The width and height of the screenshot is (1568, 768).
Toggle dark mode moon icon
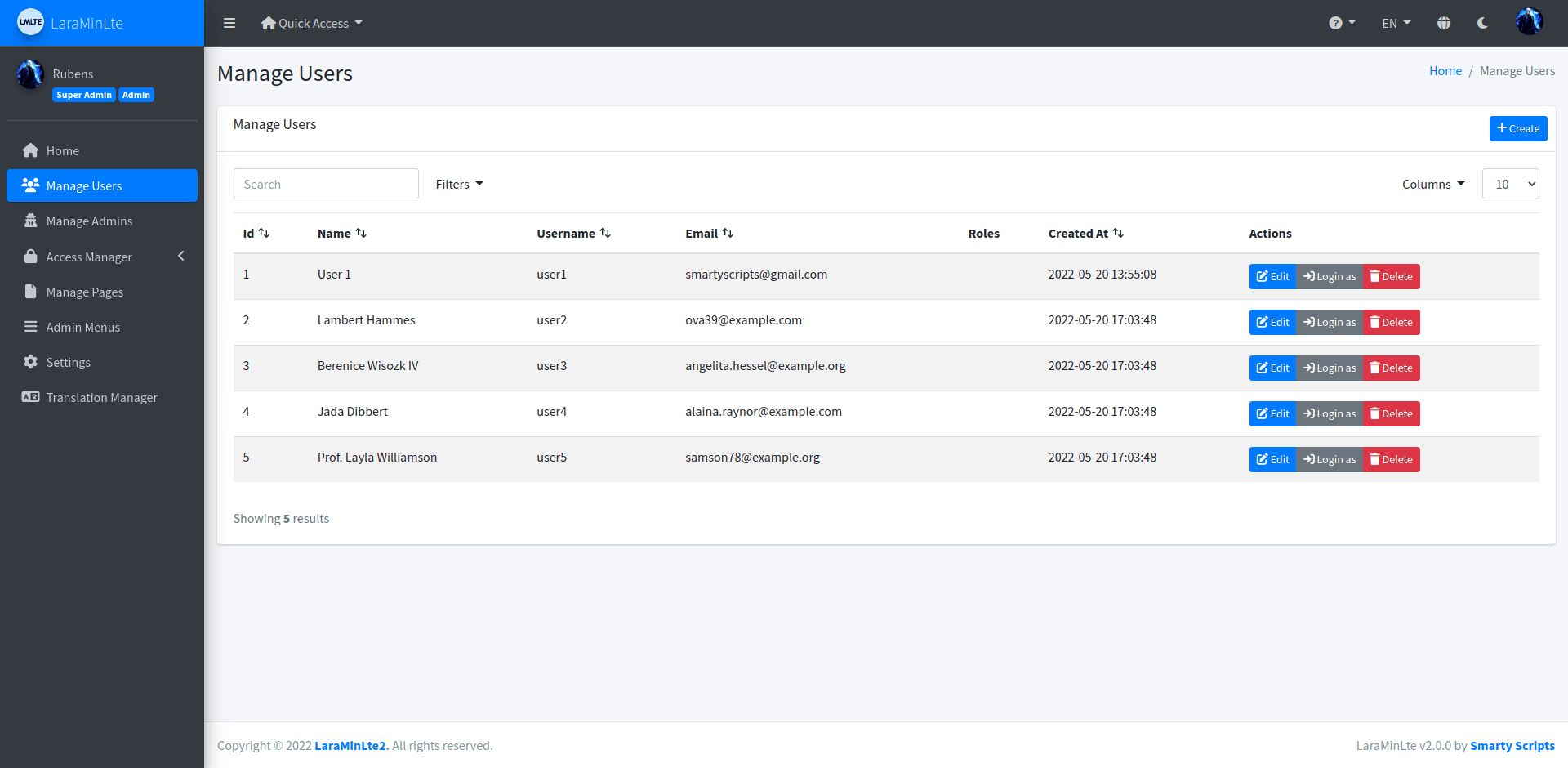(x=1482, y=23)
